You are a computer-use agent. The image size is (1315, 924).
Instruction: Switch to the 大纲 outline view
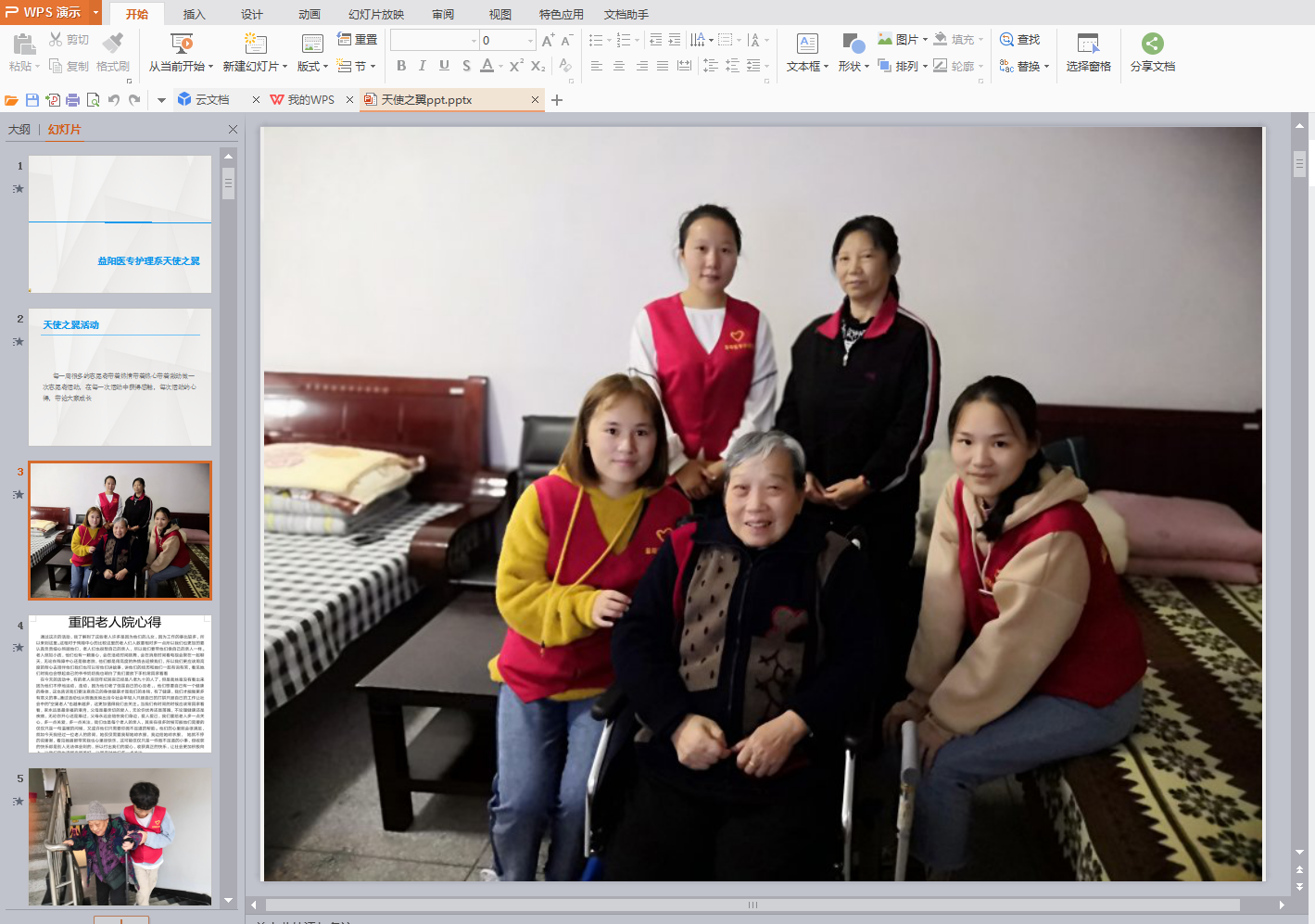[19, 130]
